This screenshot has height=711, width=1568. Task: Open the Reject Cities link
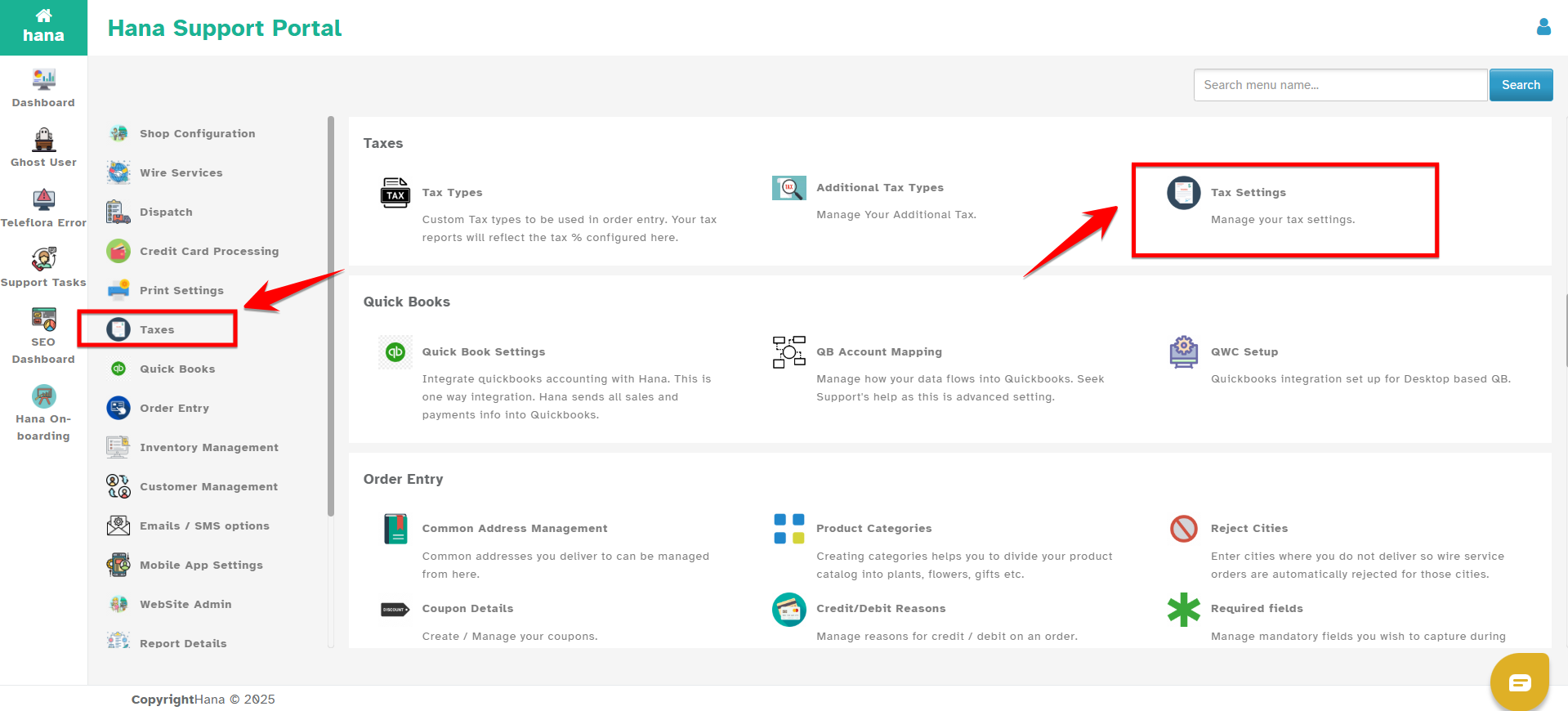point(1249,528)
